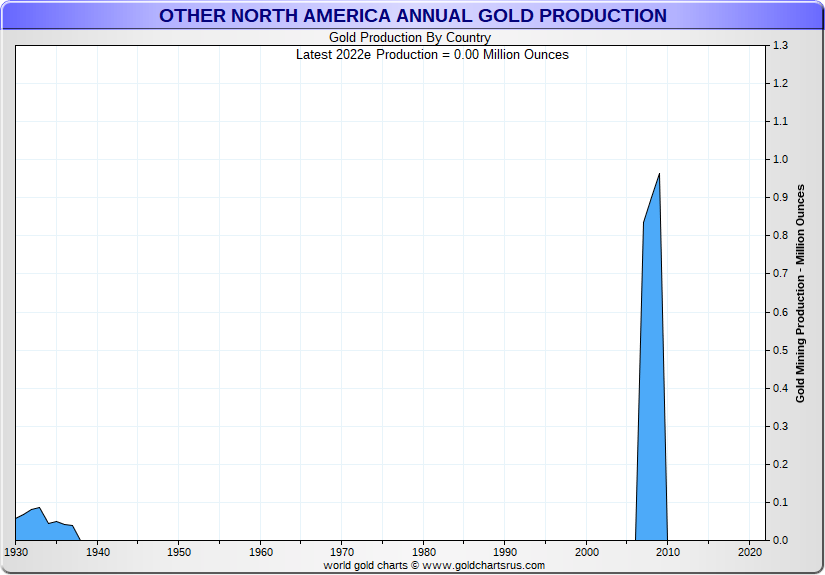
Task: Click the 1.3 value on the y-axis
Action: pos(780,46)
